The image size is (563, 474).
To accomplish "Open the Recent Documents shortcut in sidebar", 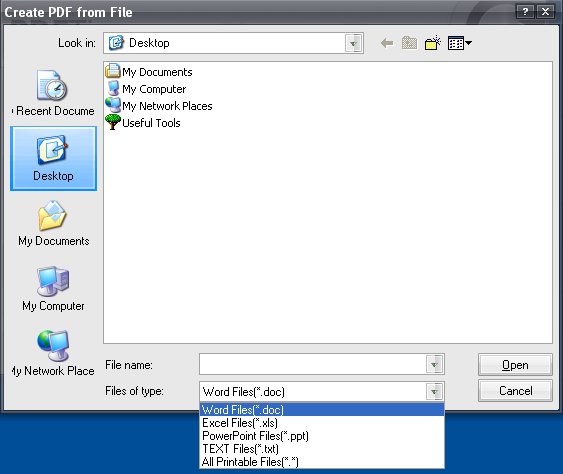I will click(53, 93).
